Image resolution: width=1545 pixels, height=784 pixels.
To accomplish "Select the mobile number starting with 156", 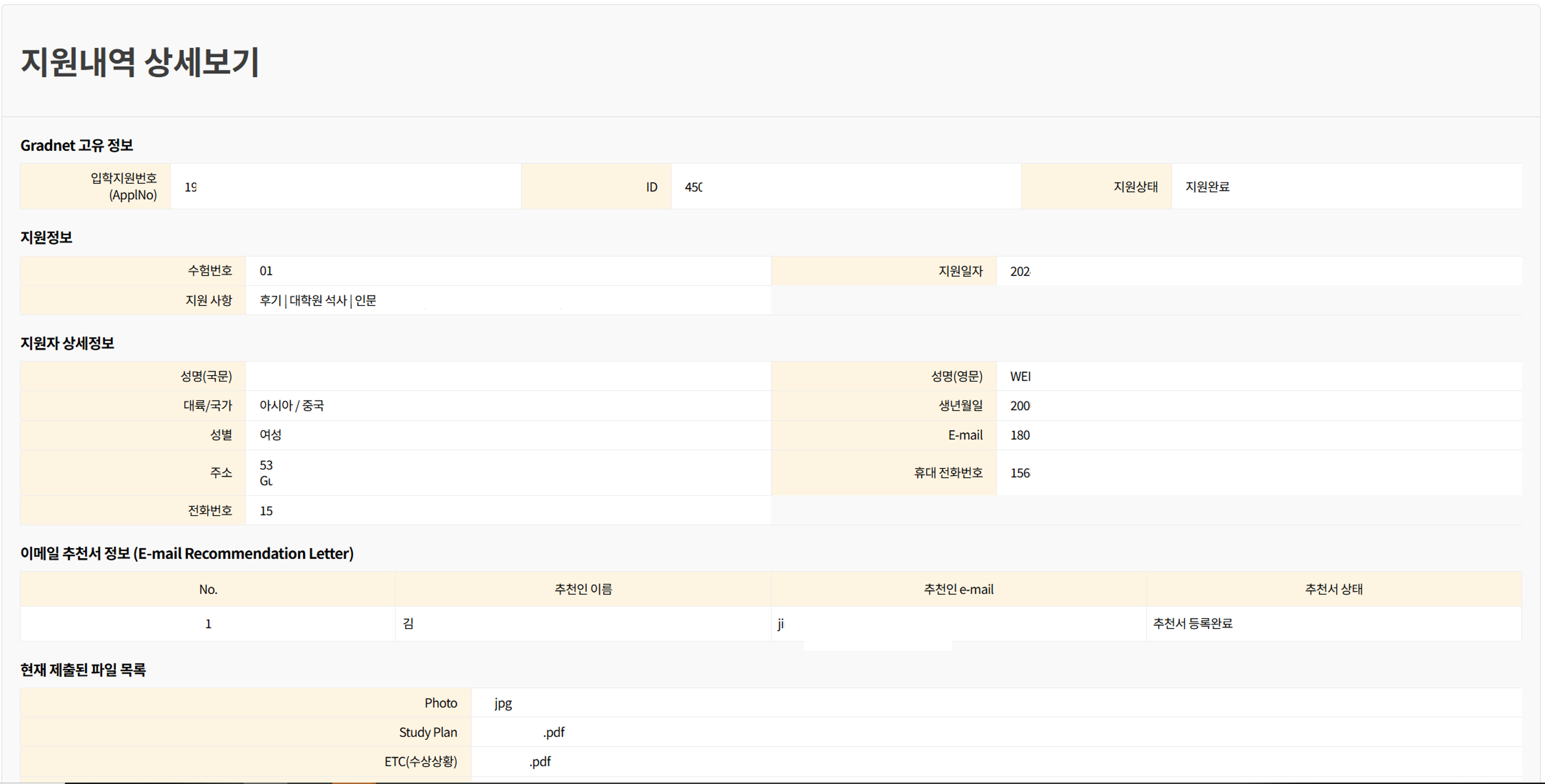I will pos(1020,473).
